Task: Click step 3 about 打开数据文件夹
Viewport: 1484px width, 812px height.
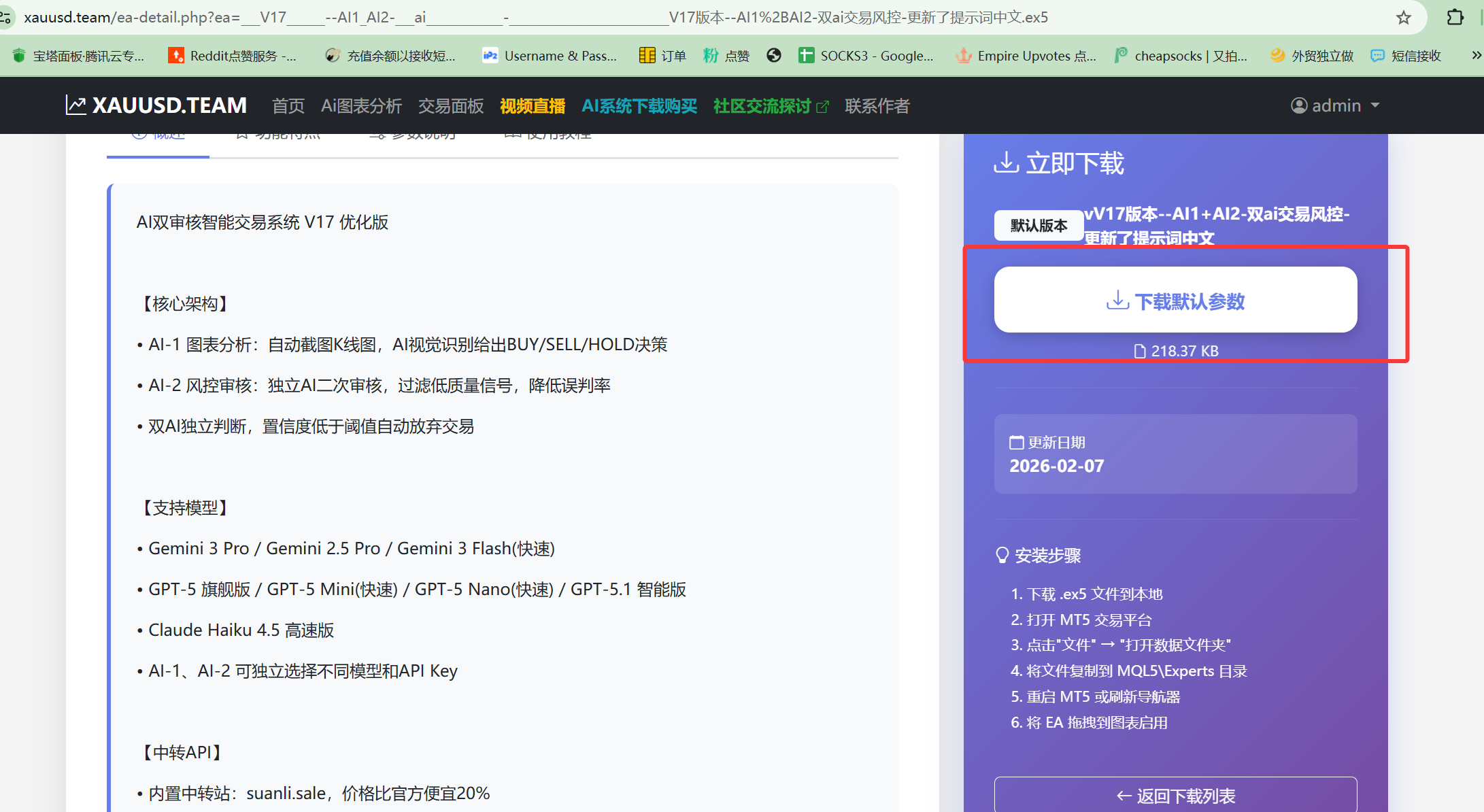Action: click(1121, 645)
